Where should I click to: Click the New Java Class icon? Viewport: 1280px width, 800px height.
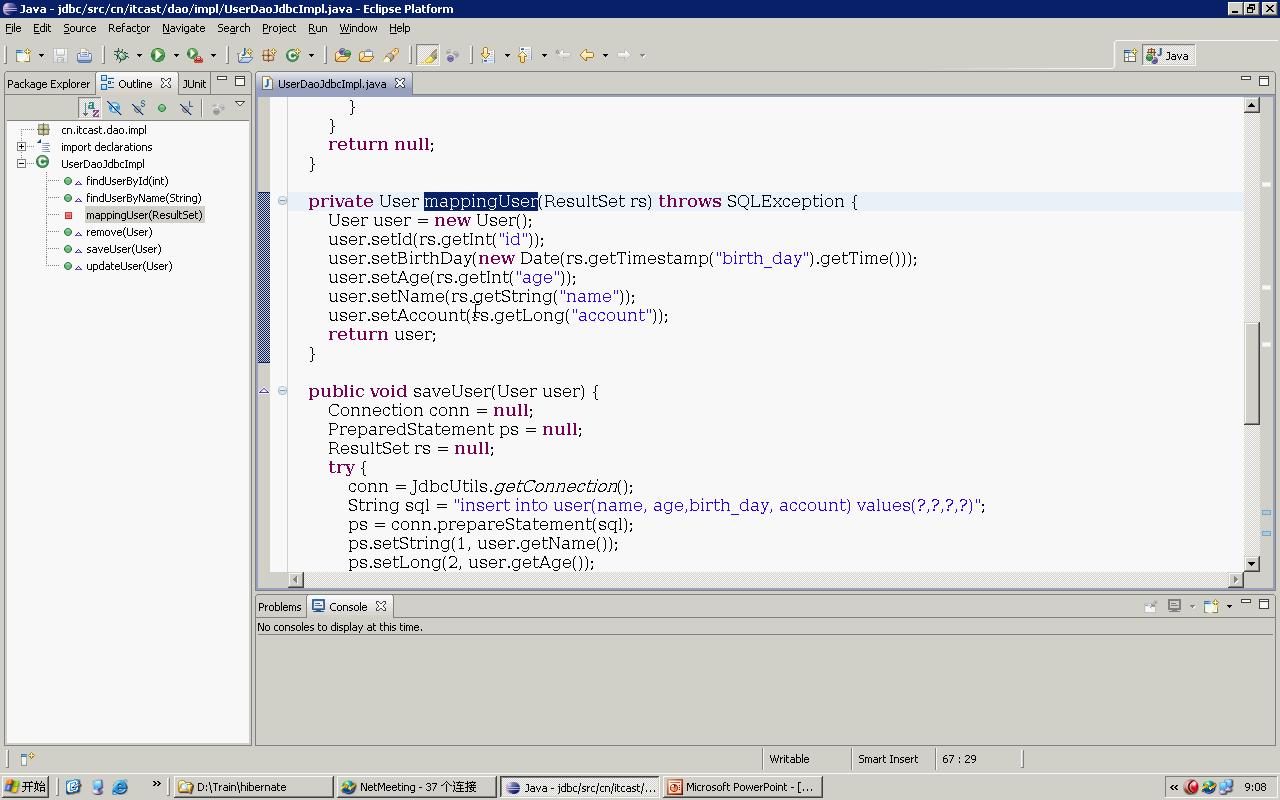pyautogui.click(x=293, y=56)
